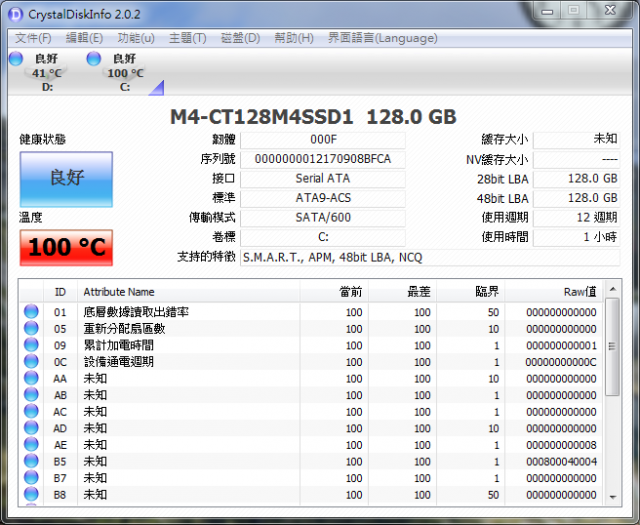Click the Attribute Name column header
This screenshot has height=525, width=640.
pos(189,292)
